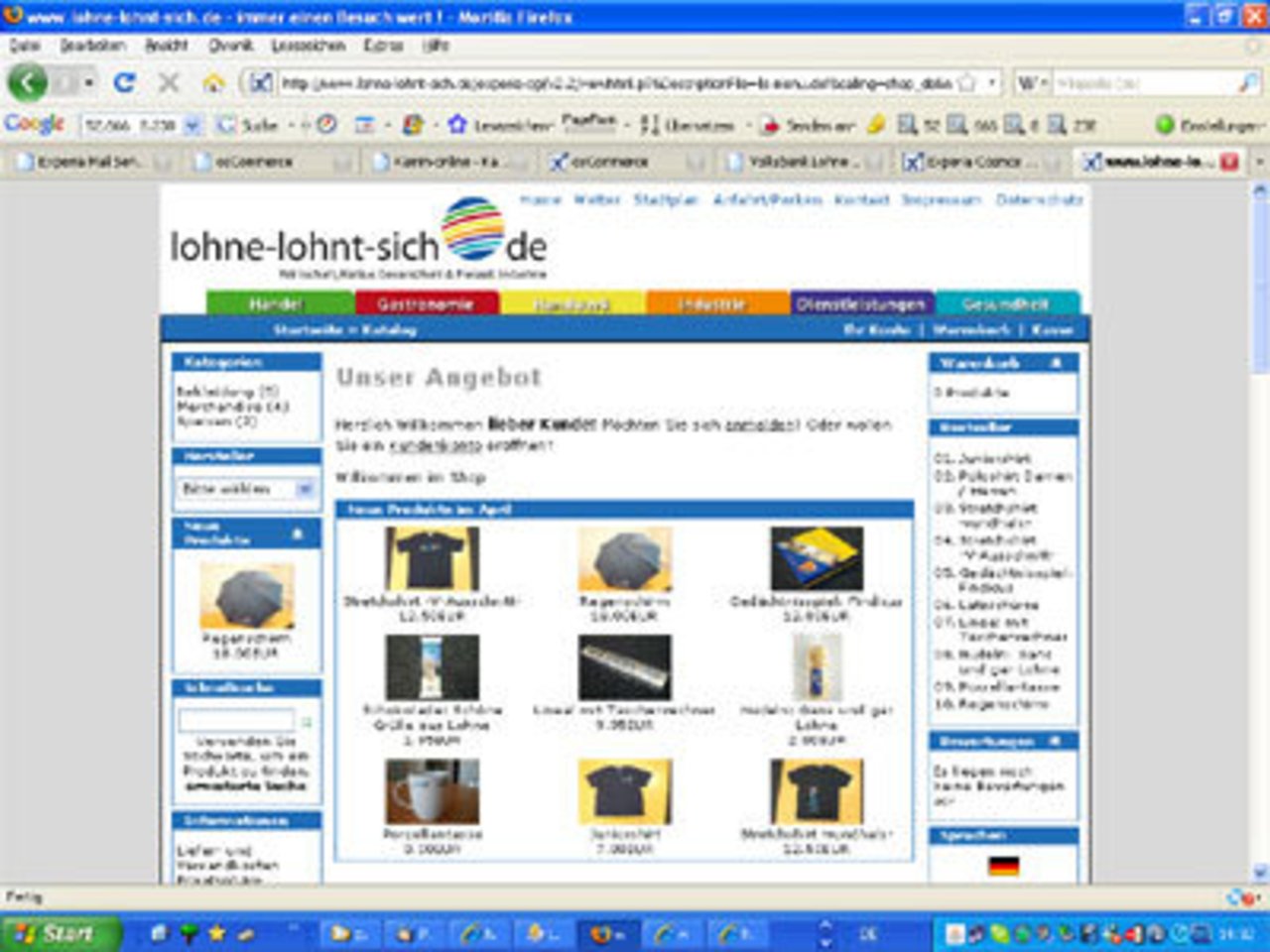The image size is (1270, 952).
Task: Bookmark page using the address bar star
Action: (x=966, y=83)
